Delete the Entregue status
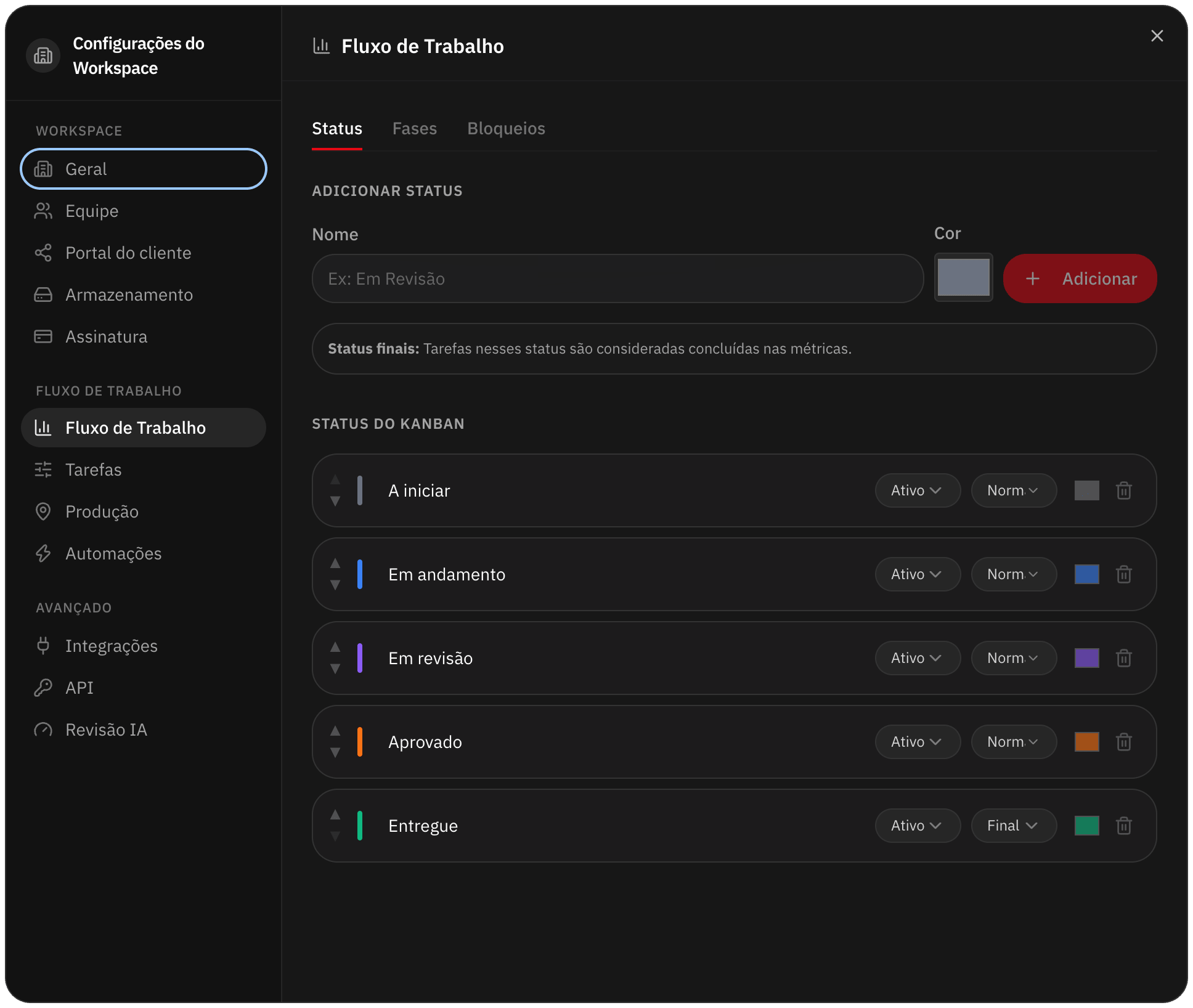Viewport: 1193px width, 1008px height. coord(1123,826)
